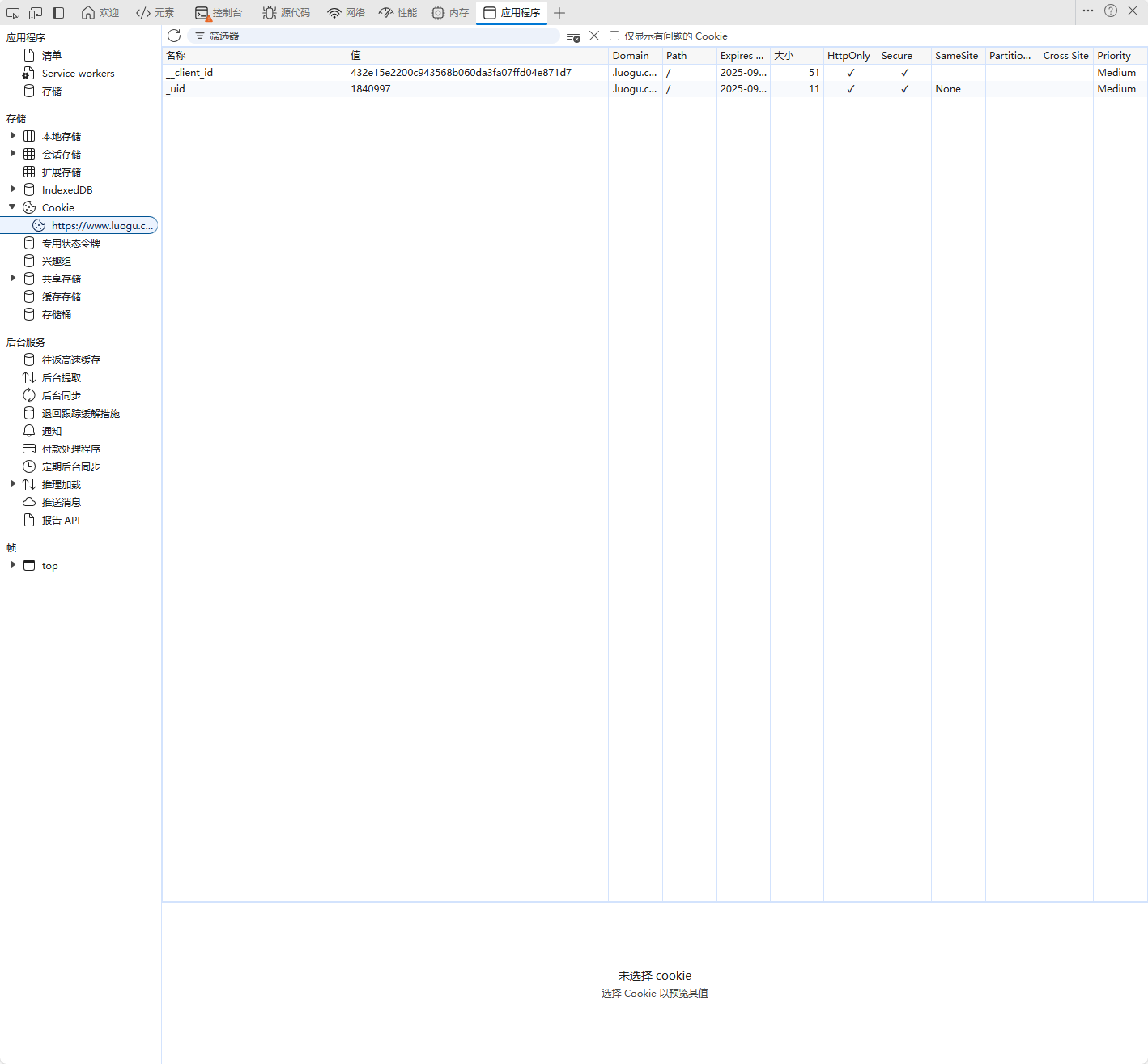Expand the 本地存储 tree node
Screen dimensions: 1148x1064
click(x=13, y=136)
